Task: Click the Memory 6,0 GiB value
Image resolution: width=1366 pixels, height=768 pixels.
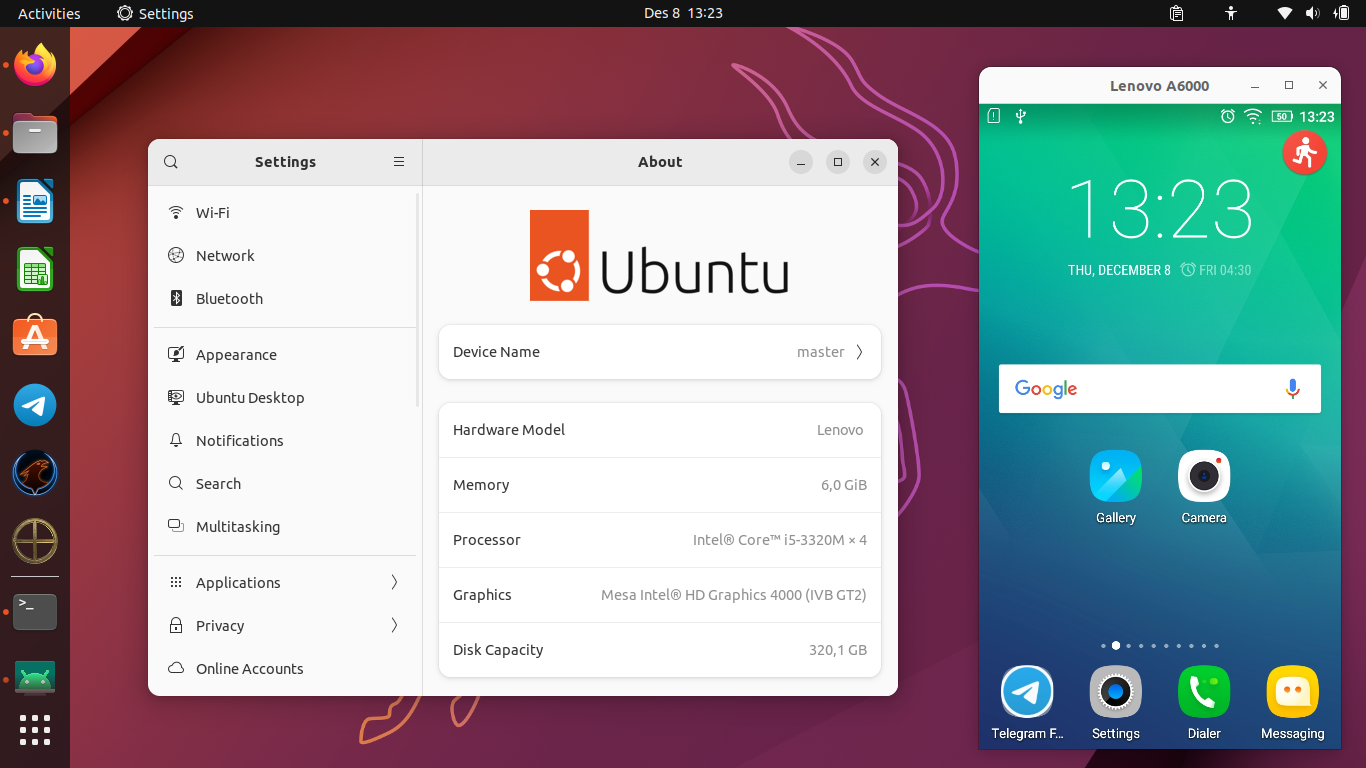Action: [x=844, y=485]
